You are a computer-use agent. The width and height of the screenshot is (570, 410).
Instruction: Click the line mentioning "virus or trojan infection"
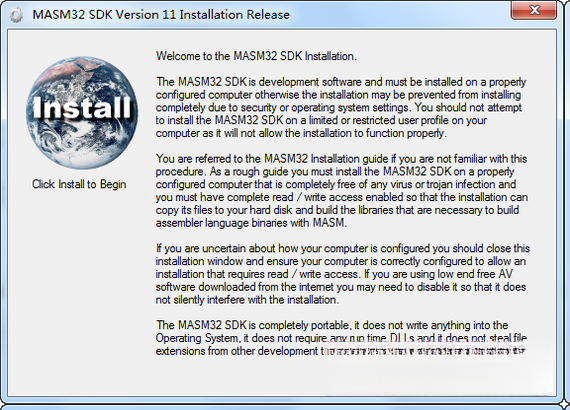336,184
